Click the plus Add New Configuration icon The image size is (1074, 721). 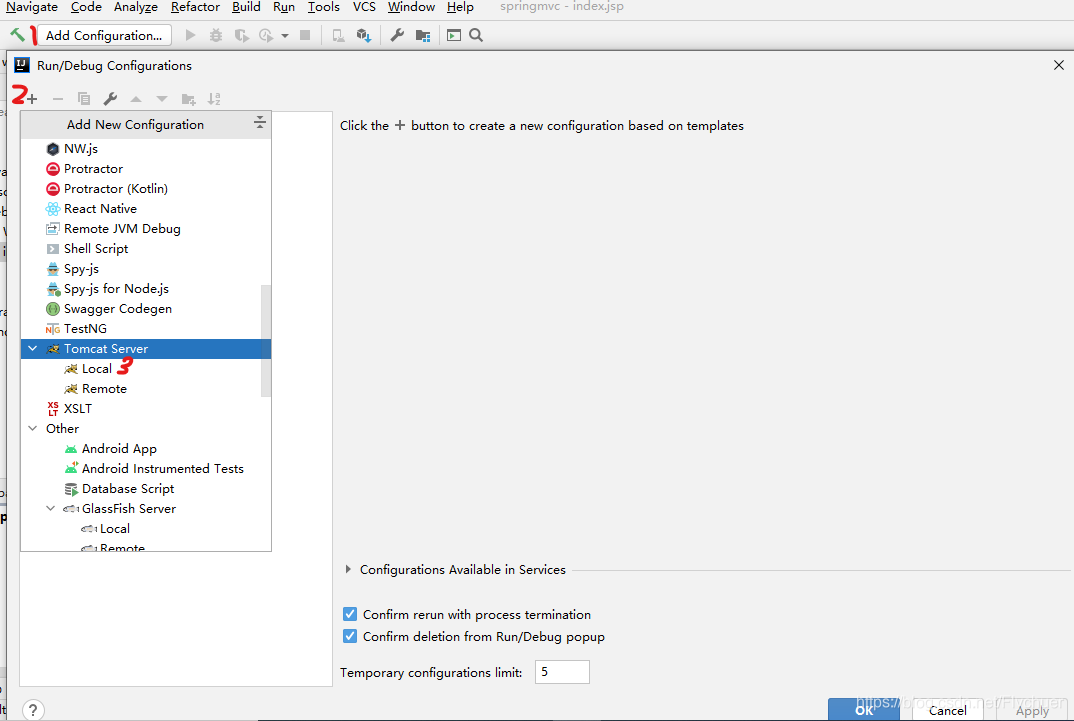(32, 99)
